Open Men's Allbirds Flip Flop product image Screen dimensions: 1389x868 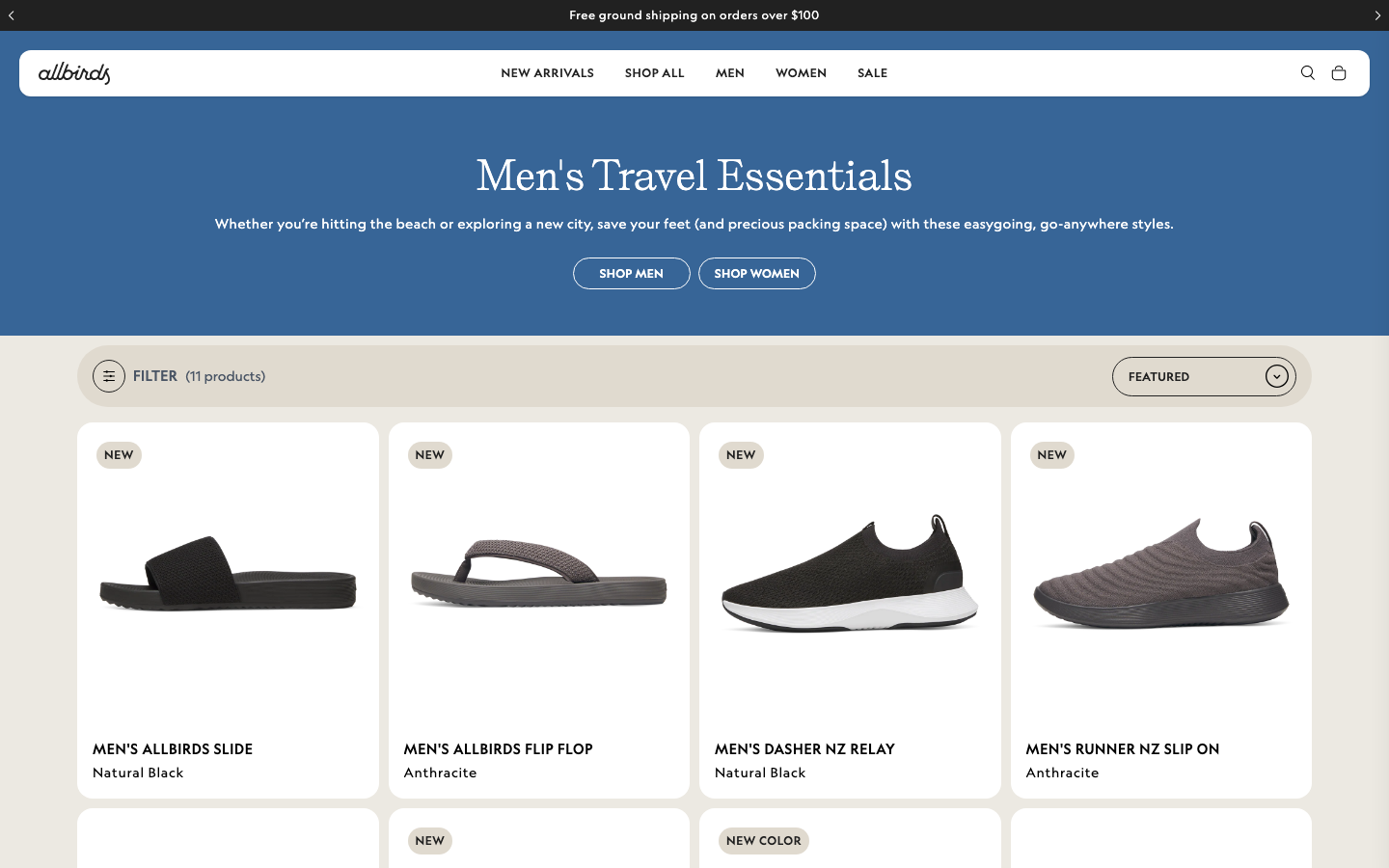click(x=539, y=574)
